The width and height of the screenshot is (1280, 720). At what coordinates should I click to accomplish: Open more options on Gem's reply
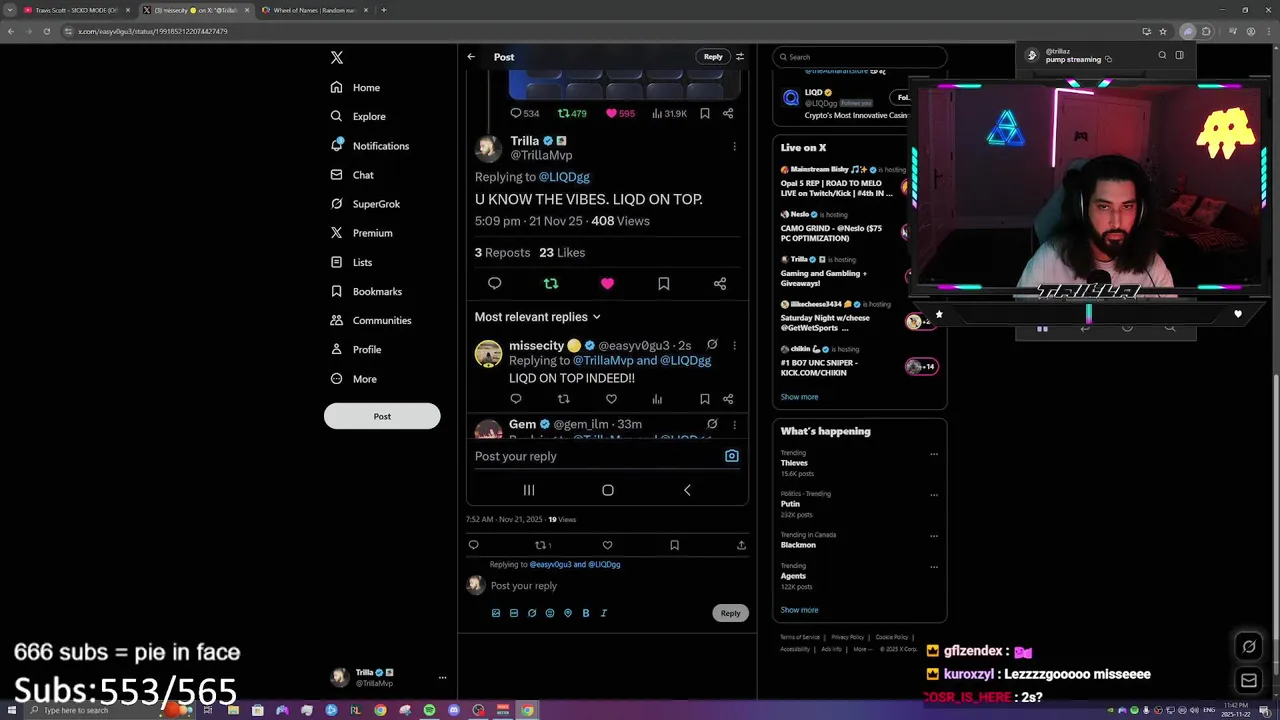coord(734,424)
